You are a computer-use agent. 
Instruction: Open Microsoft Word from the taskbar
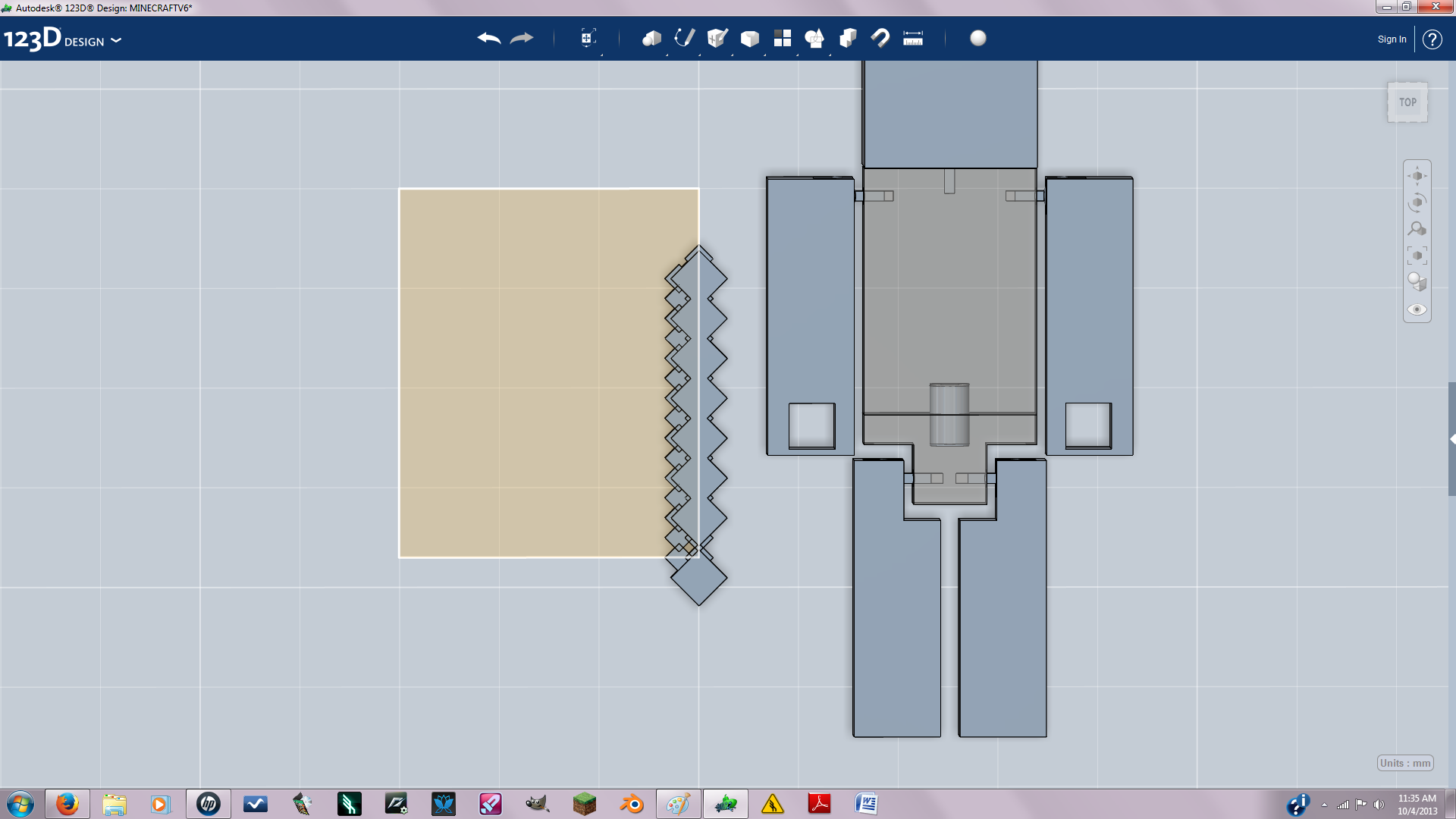pos(867,804)
